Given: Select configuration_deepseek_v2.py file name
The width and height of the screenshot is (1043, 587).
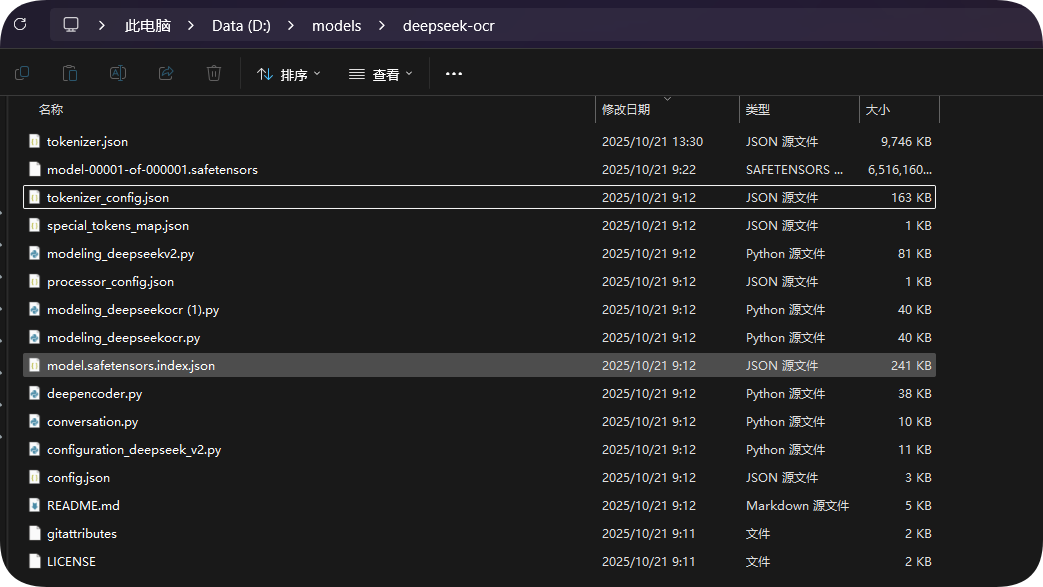Looking at the screenshot, I should [x=134, y=449].
